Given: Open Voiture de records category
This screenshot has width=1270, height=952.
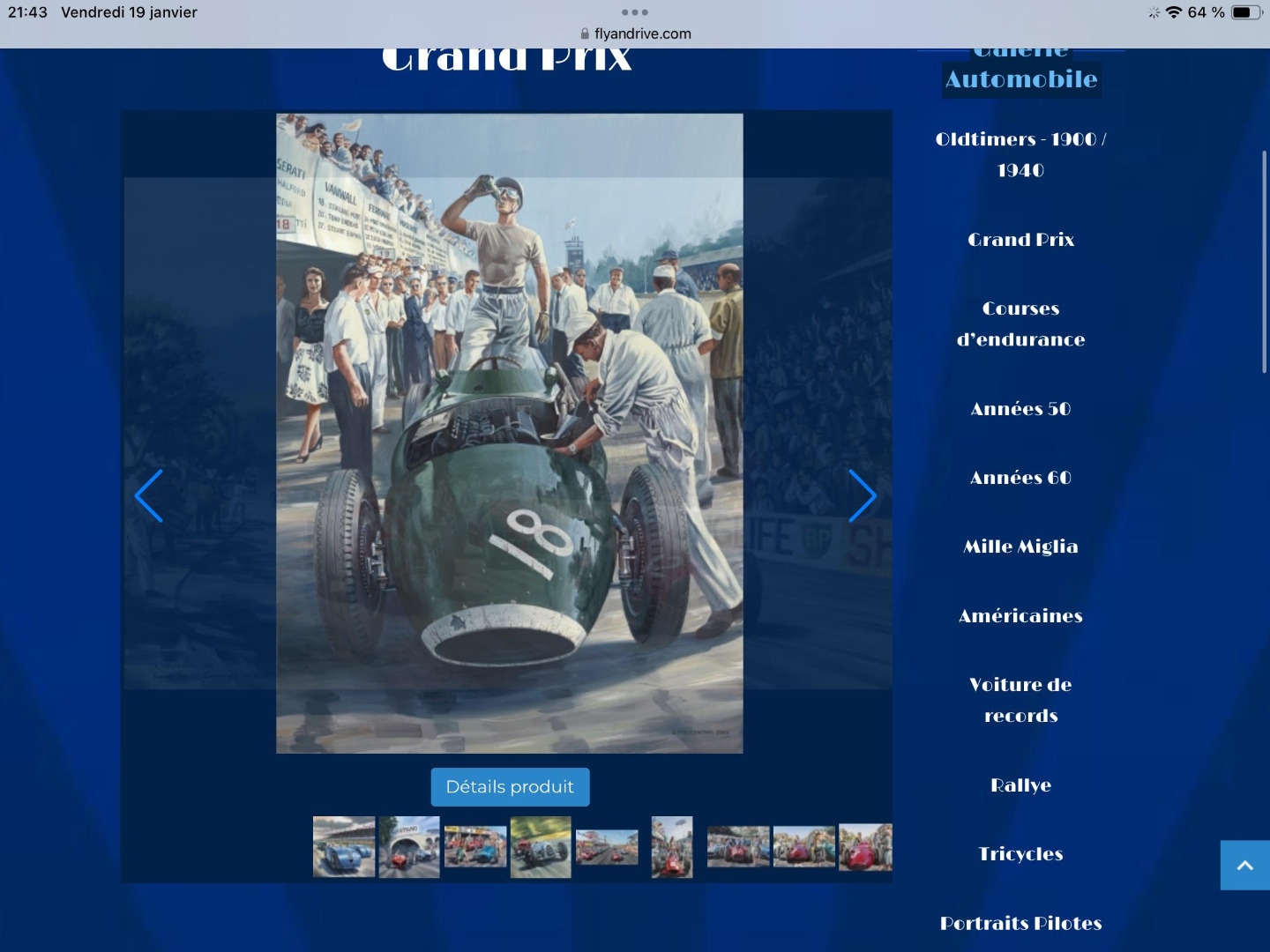Looking at the screenshot, I should tap(1021, 700).
